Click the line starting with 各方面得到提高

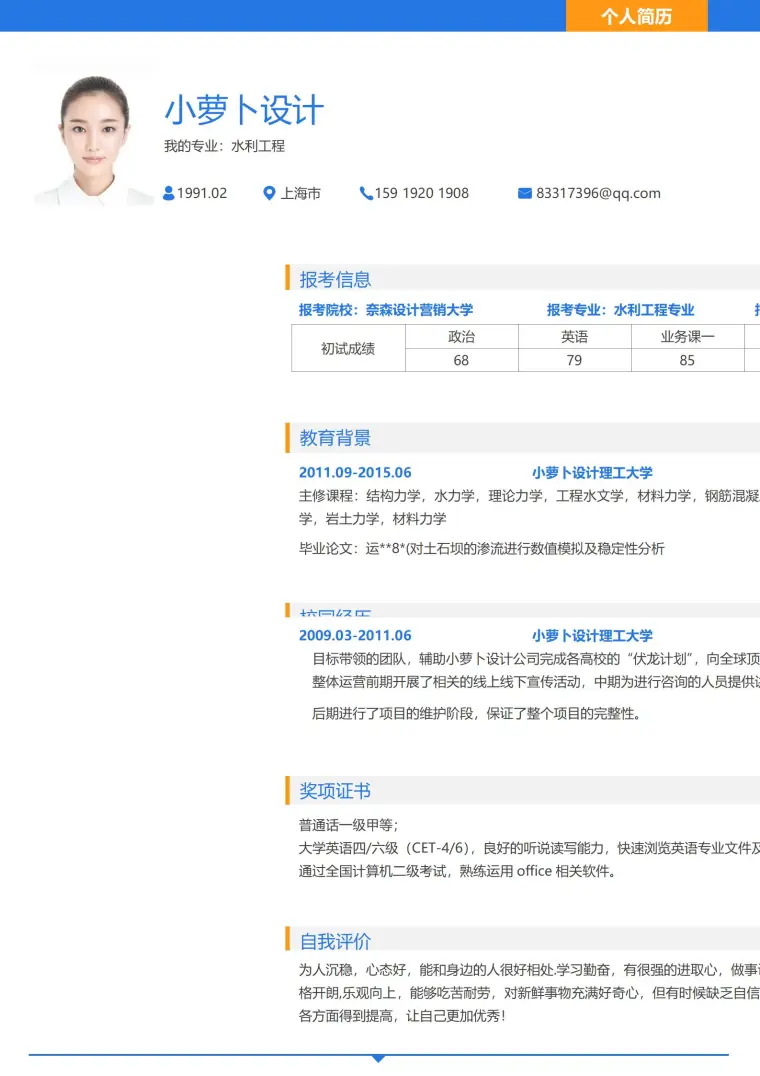(x=402, y=1016)
